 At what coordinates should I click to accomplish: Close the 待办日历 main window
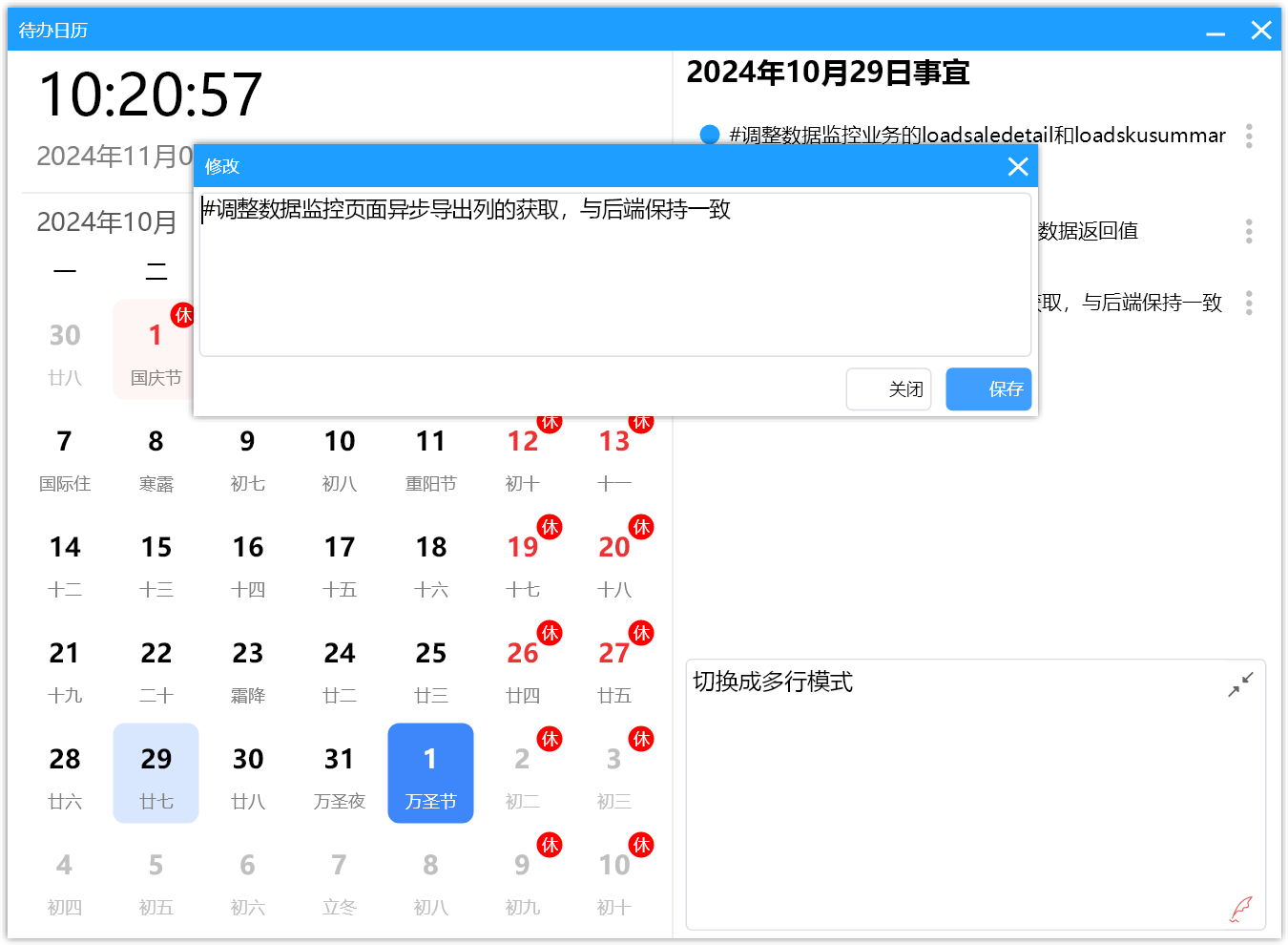click(x=1261, y=31)
